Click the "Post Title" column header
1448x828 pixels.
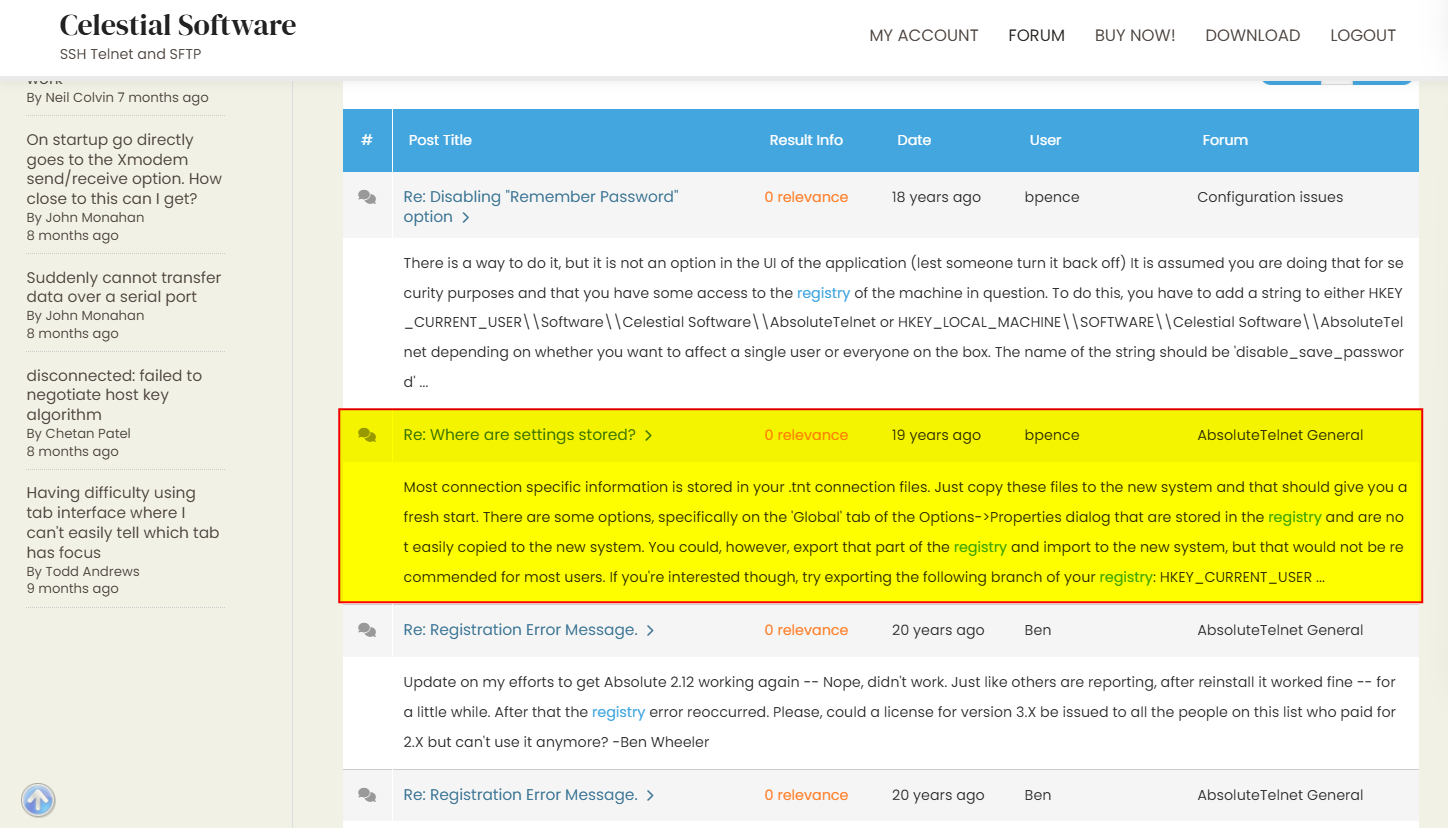[440, 140]
